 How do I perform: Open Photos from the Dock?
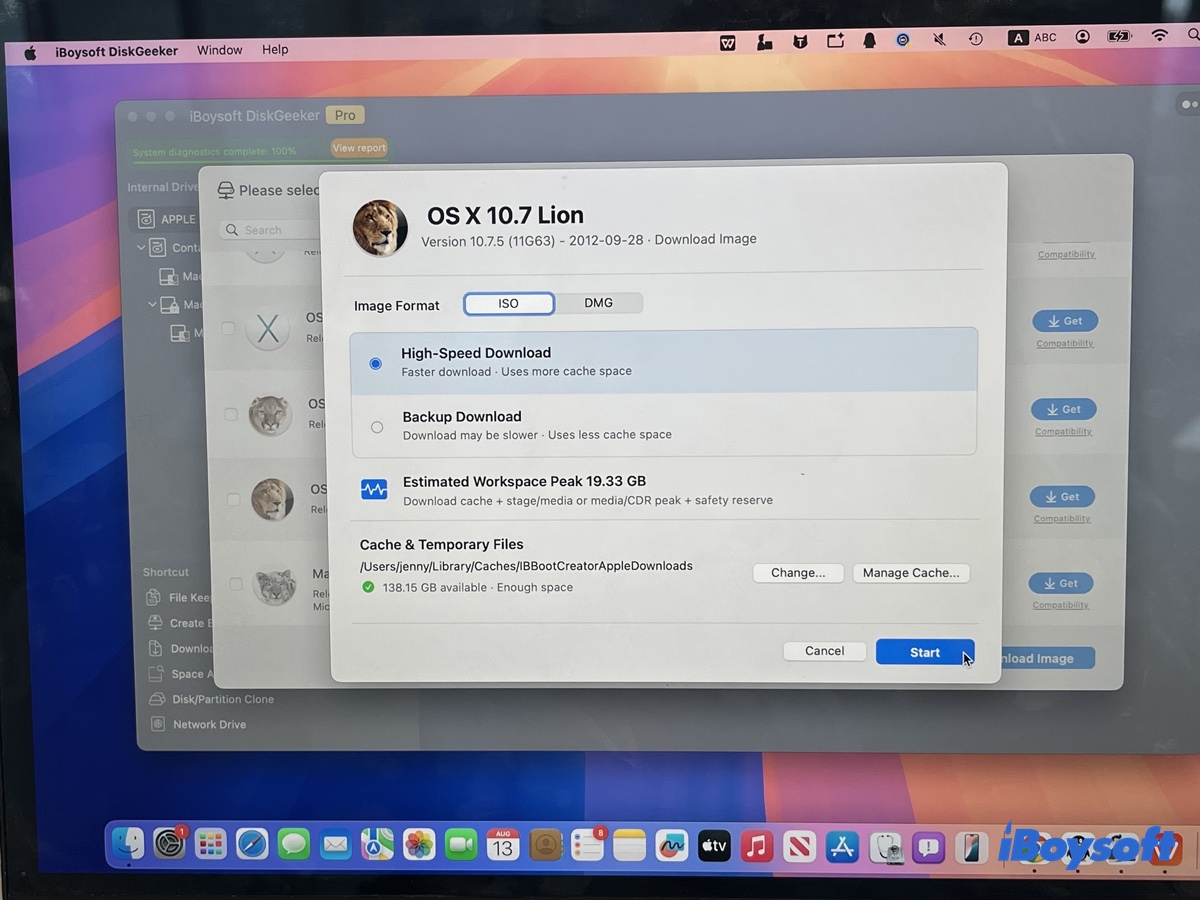tap(419, 846)
